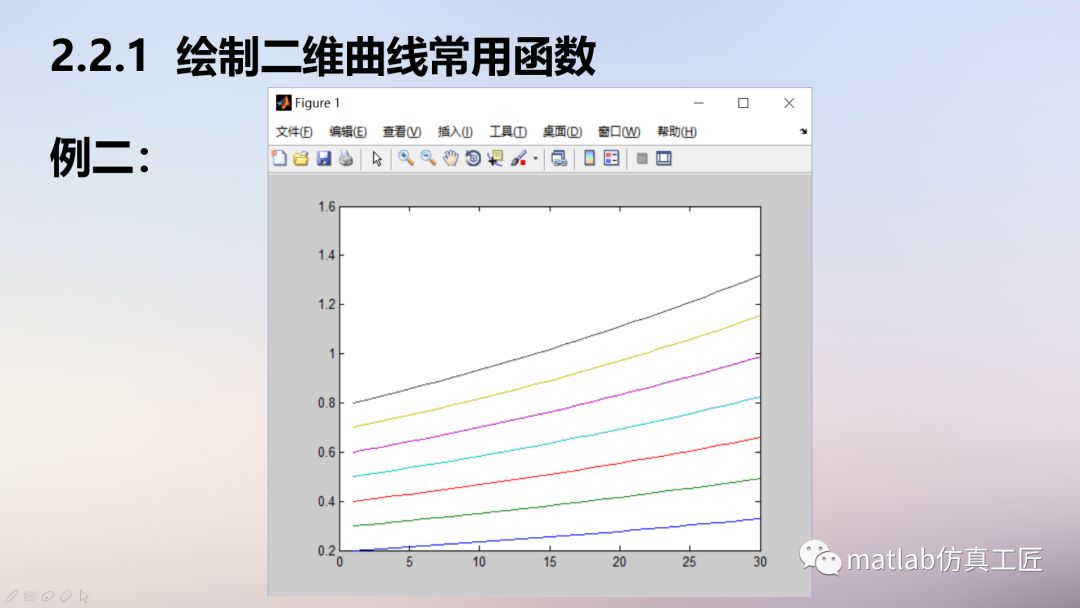The image size is (1080, 608).
Task: Open a file using the Open folder icon
Action: pos(300,158)
